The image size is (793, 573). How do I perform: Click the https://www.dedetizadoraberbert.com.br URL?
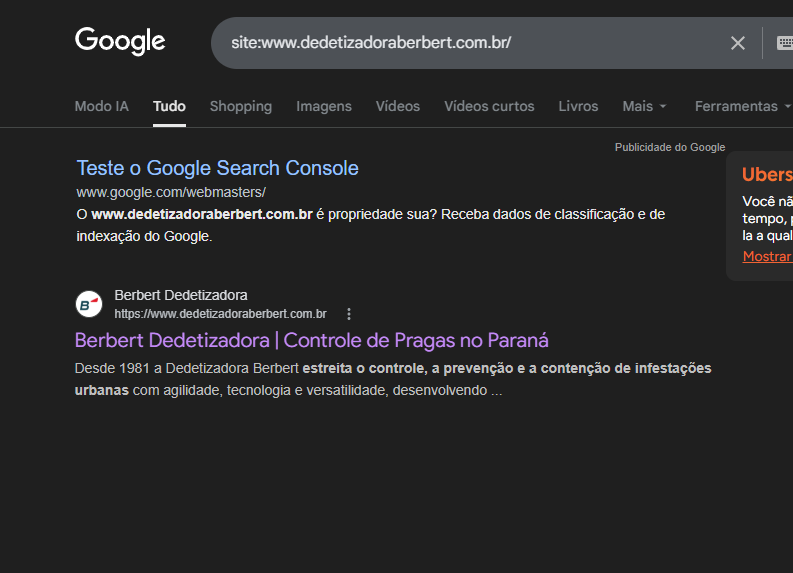point(221,314)
